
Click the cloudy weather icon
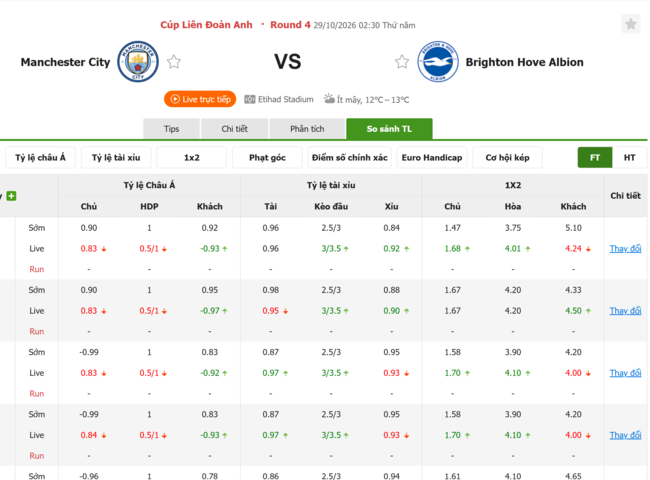(x=329, y=99)
